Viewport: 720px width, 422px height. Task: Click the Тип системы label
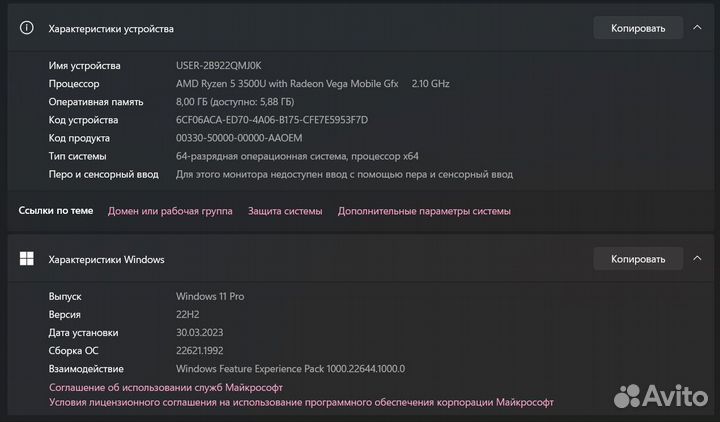click(78, 156)
